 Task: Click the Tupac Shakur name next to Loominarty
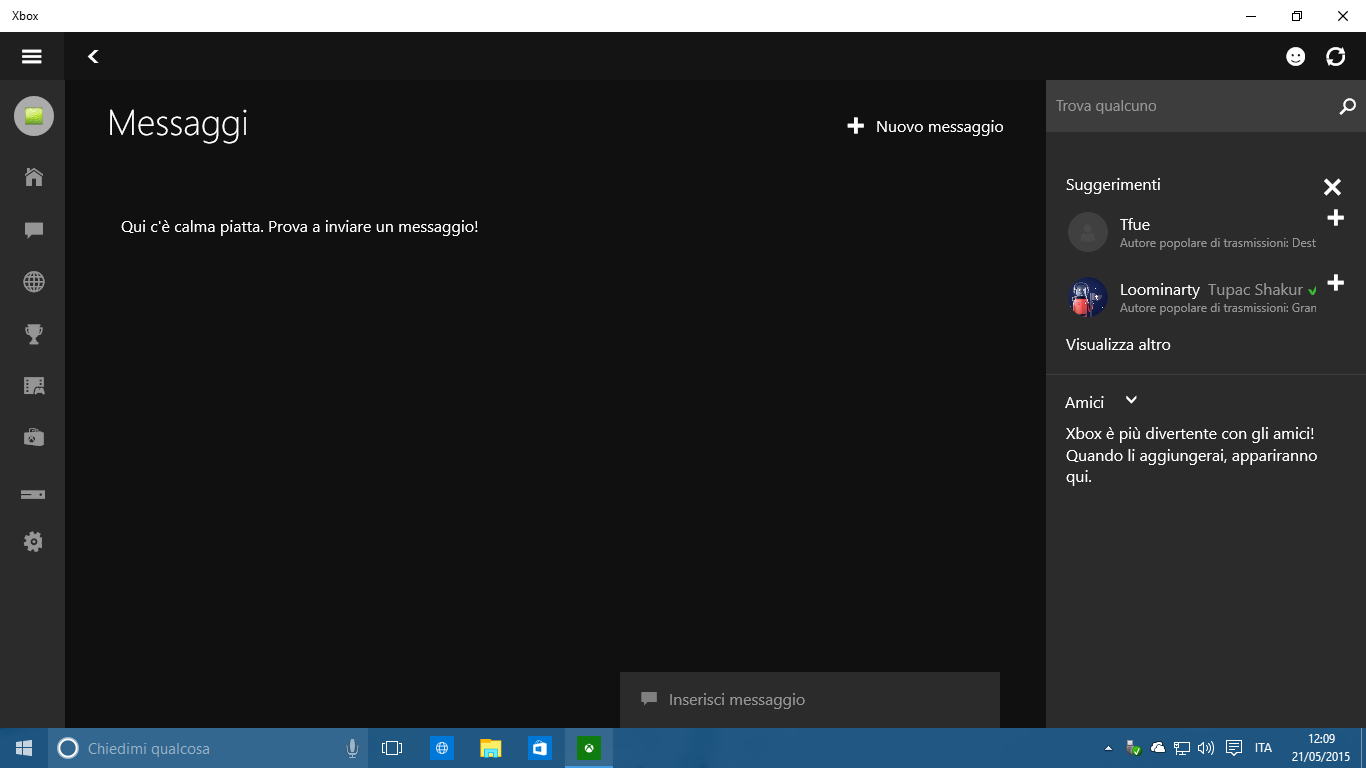(1255, 290)
